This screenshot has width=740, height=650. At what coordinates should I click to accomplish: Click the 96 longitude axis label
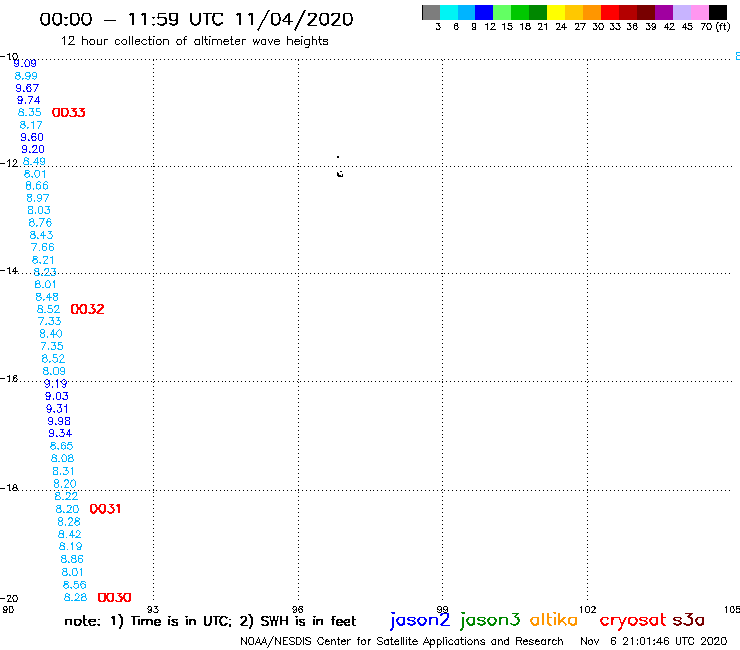[x=297, y=609]
